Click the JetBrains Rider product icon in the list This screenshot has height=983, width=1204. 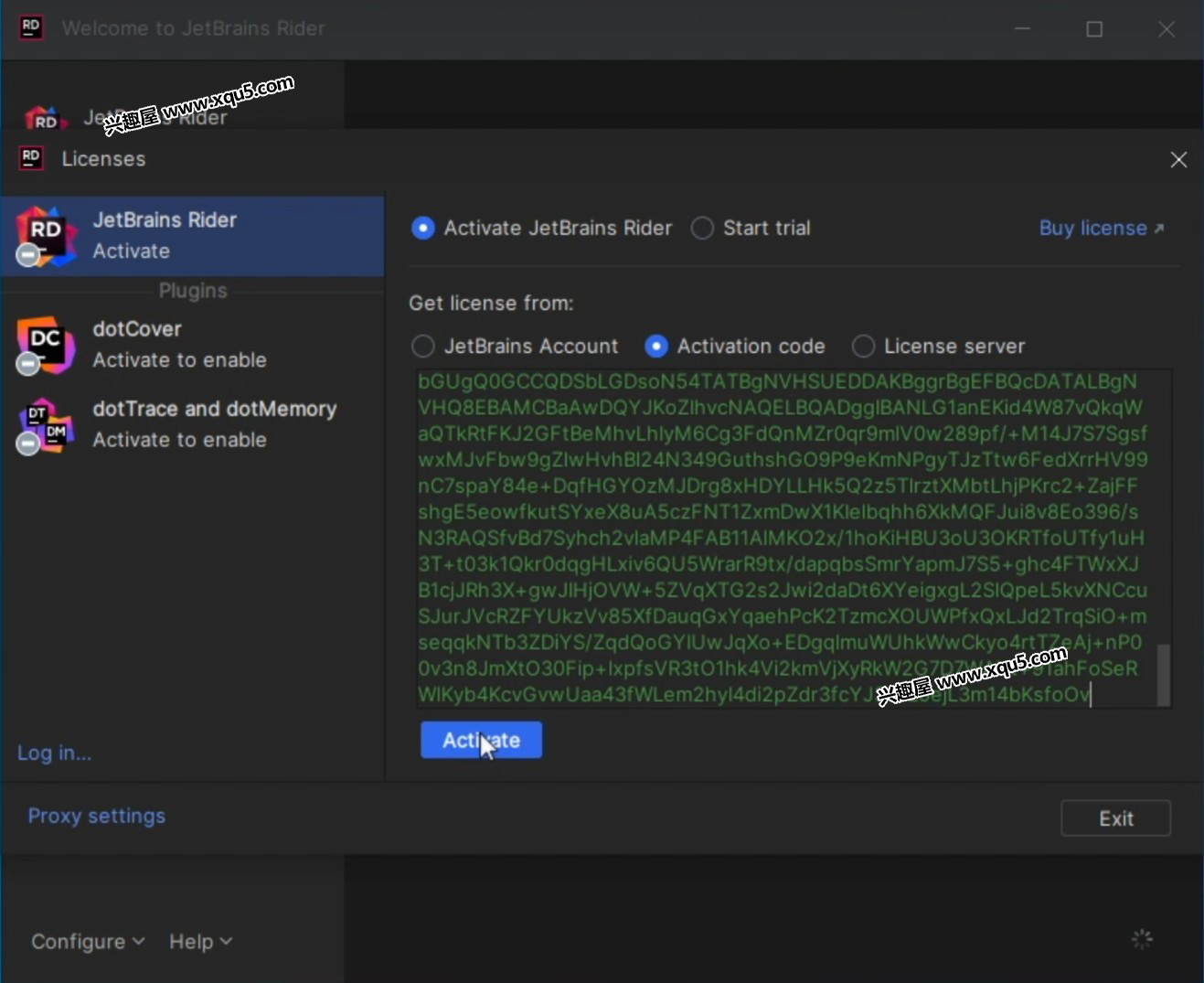45,236
